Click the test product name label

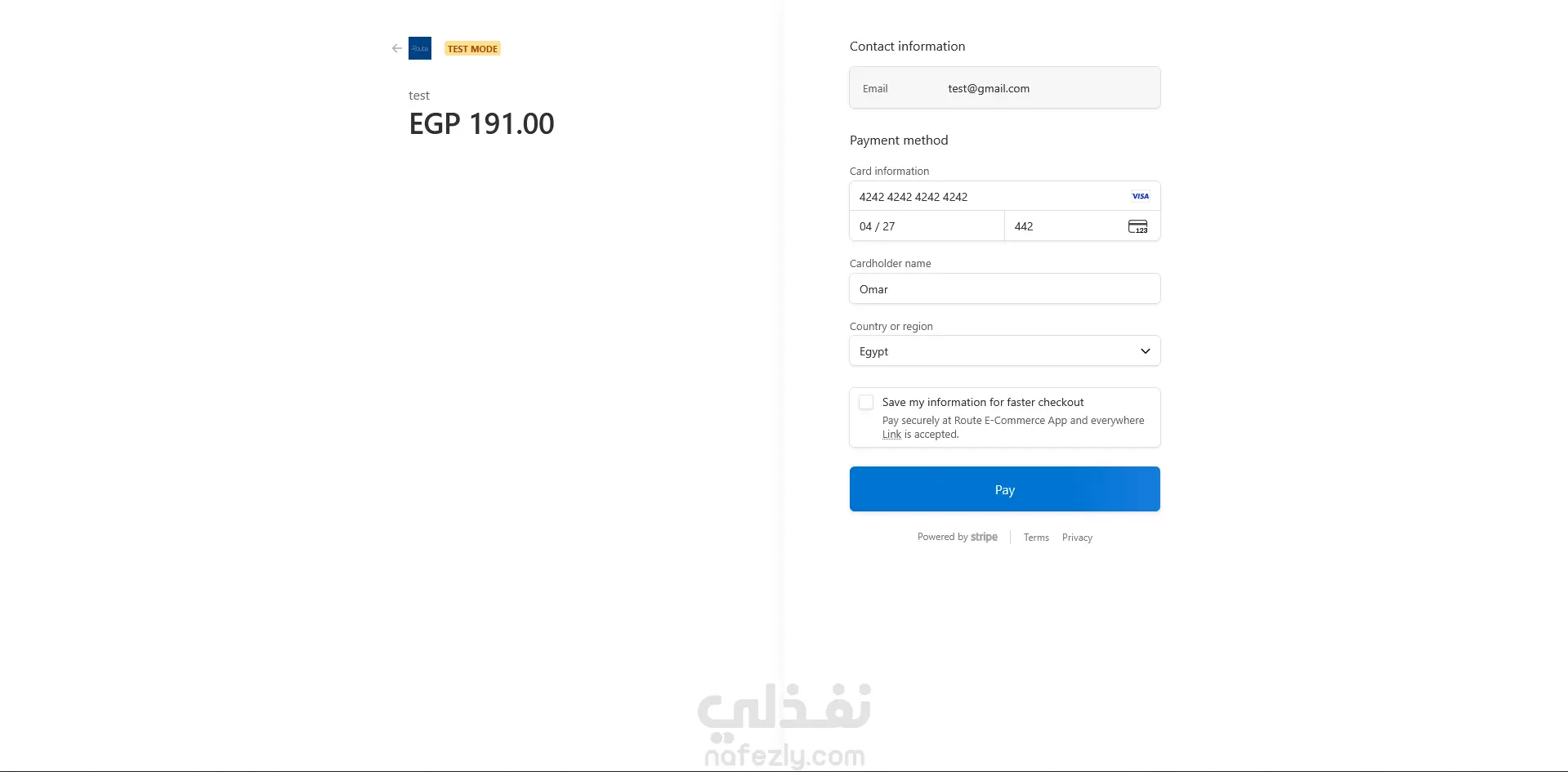419,96
